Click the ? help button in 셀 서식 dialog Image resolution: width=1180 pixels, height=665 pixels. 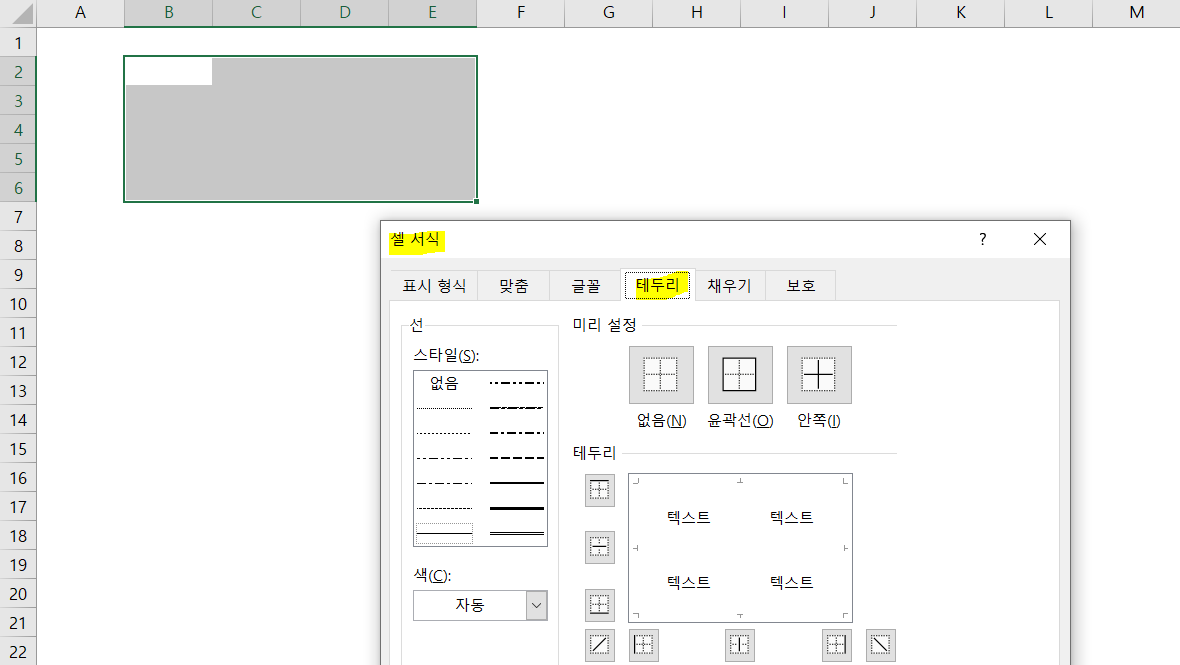[982, 239]
